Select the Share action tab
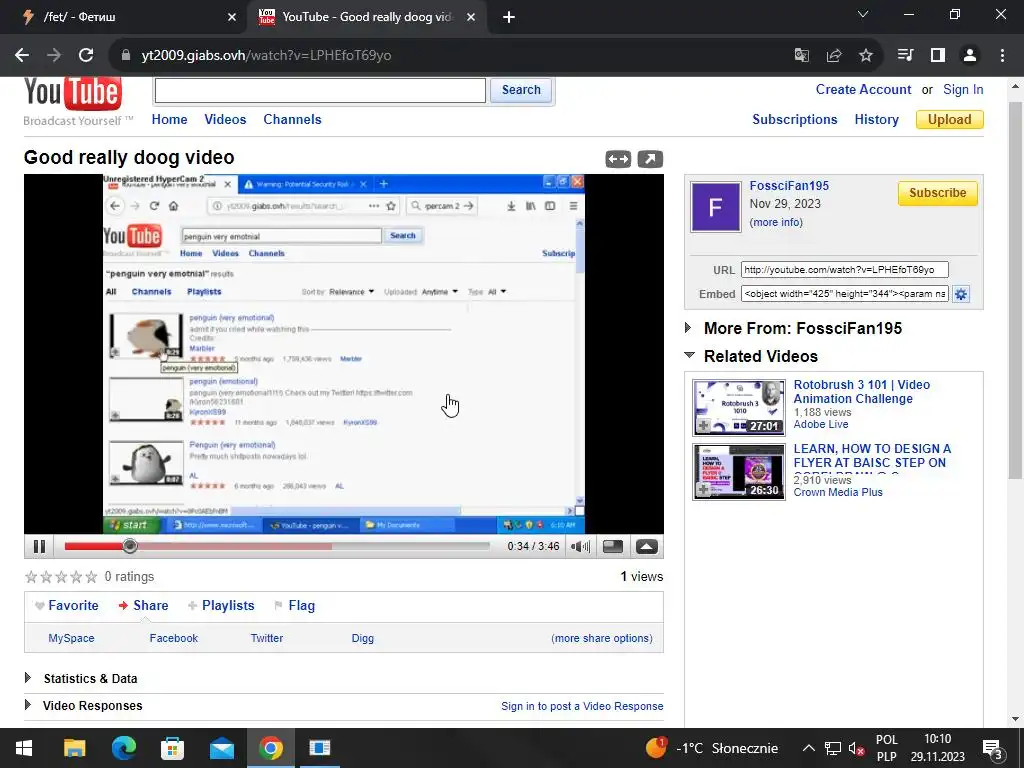 (143, 605)
